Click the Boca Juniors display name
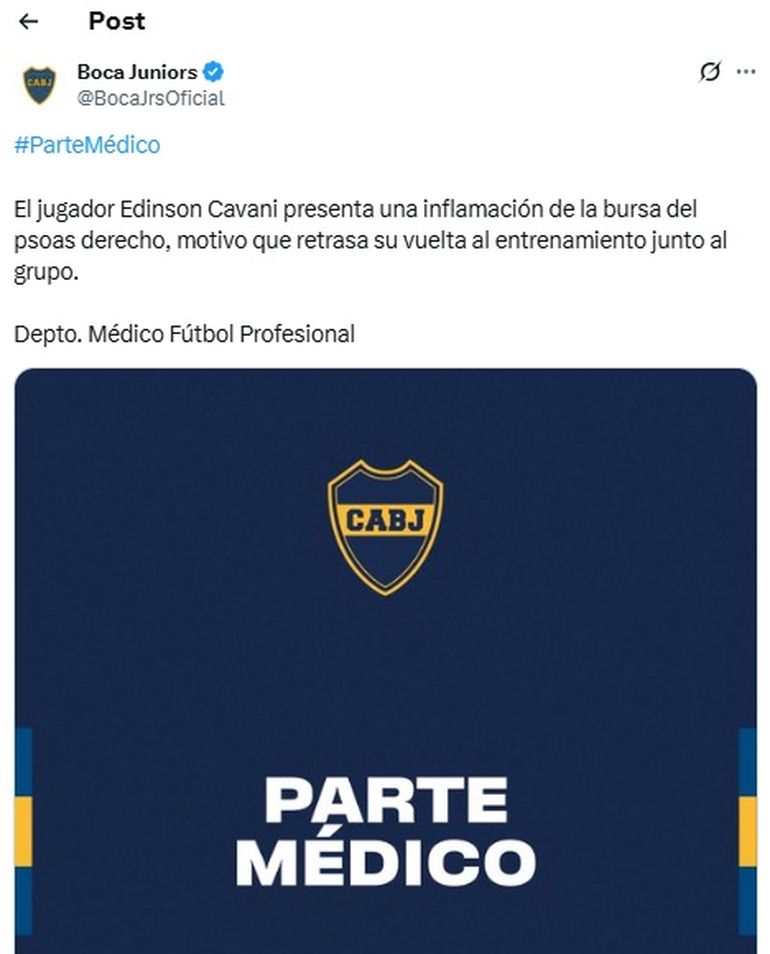Viewport: 770px width, 954px height. pyautogui.click(x=137, y=72)
